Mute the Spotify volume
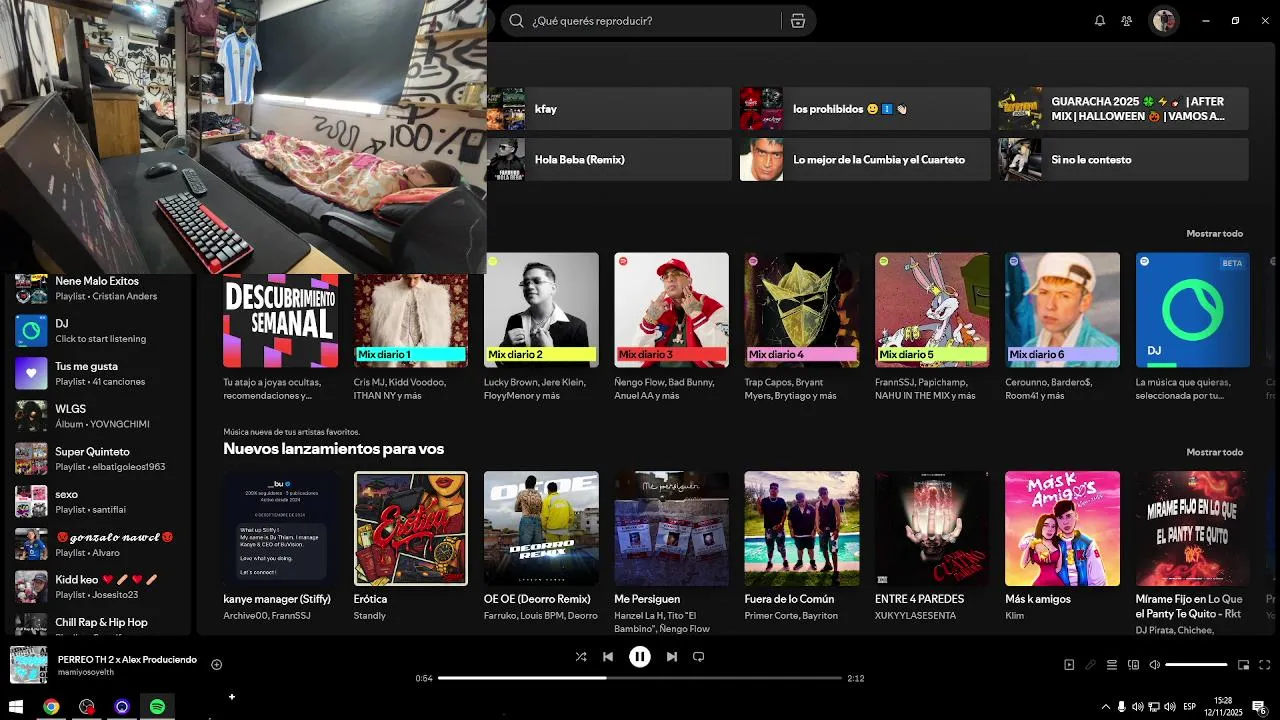Image resolution: width=1280 pixels, height=720 pixels. tap(1155, 665)
